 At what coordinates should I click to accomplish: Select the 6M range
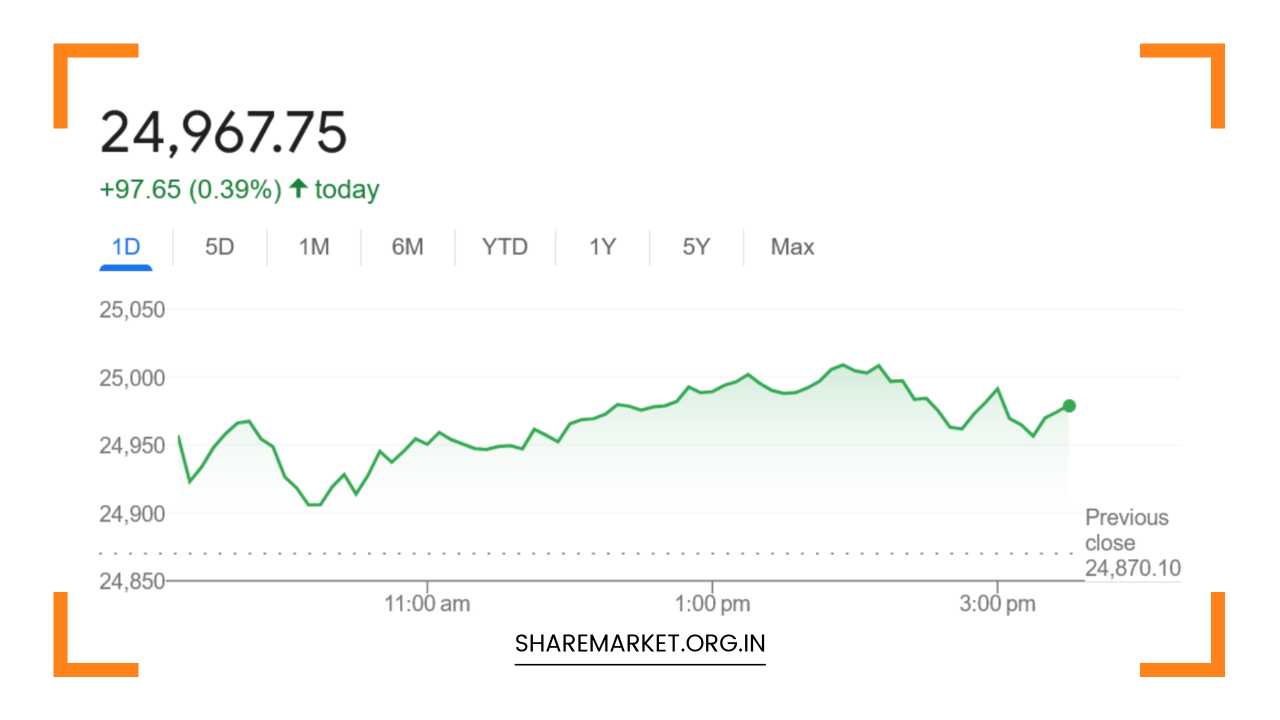[407, 247]
